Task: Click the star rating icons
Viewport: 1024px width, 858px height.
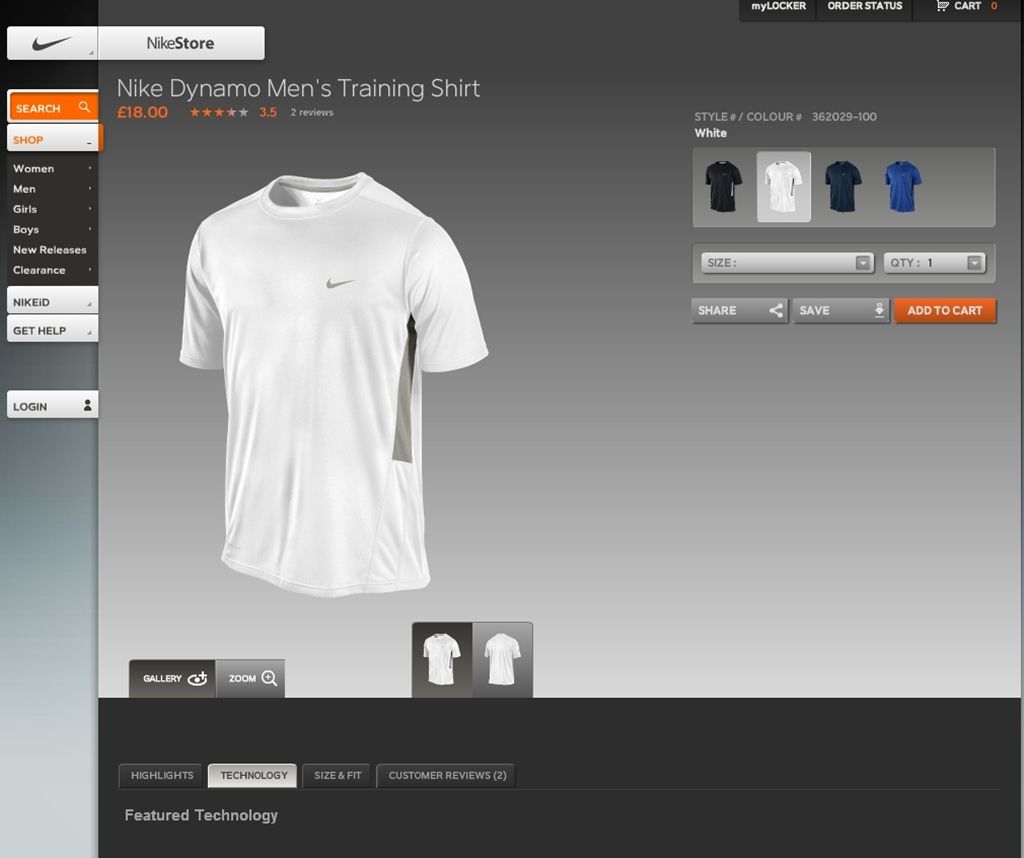Action: click(x=219, y=112)
